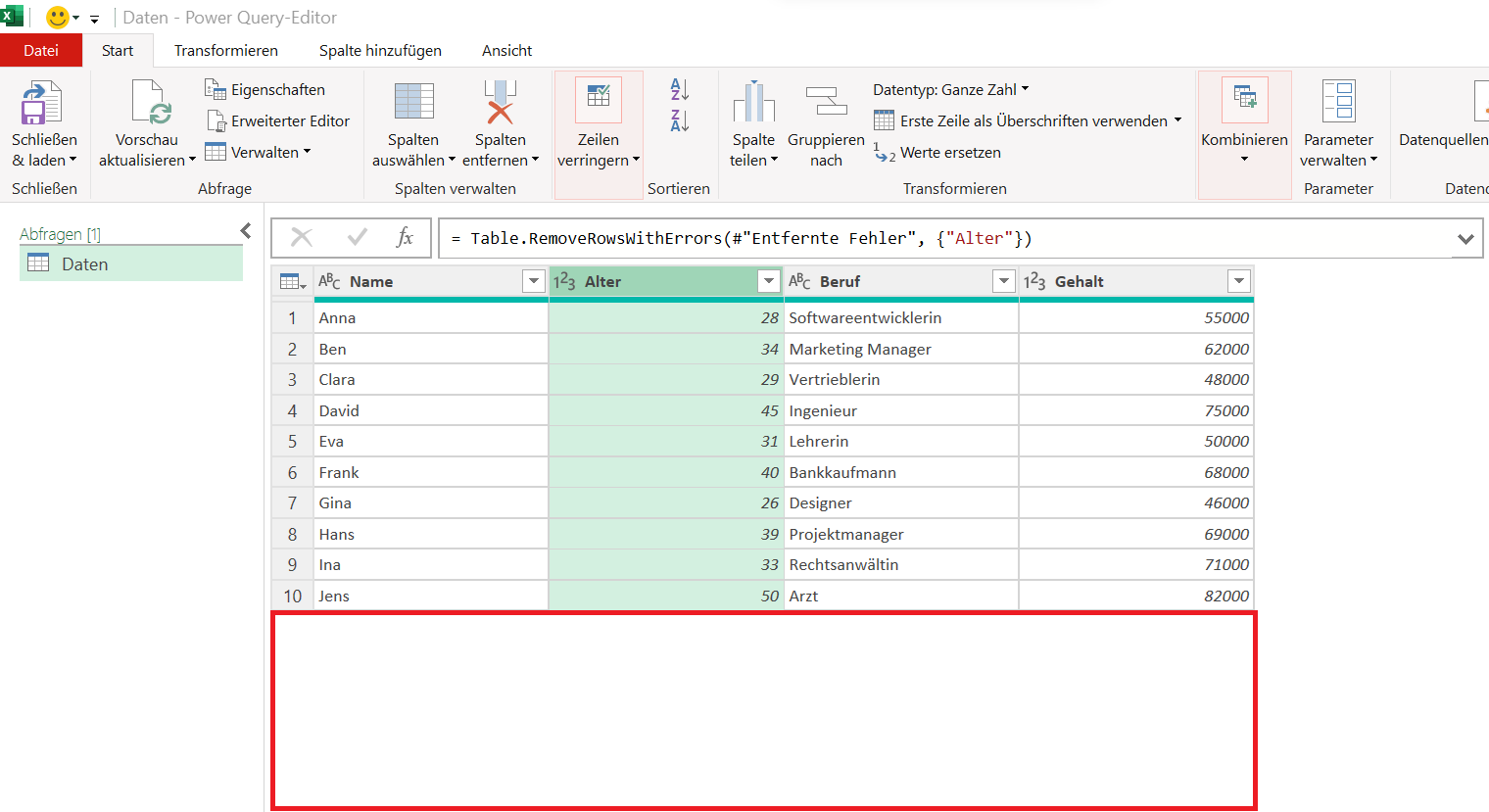Select the Gehalt column header

point(1136,282)
